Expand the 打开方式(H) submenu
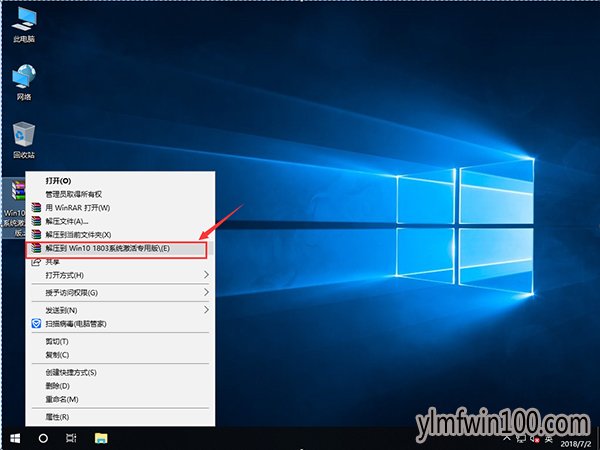 coord(120,275)
